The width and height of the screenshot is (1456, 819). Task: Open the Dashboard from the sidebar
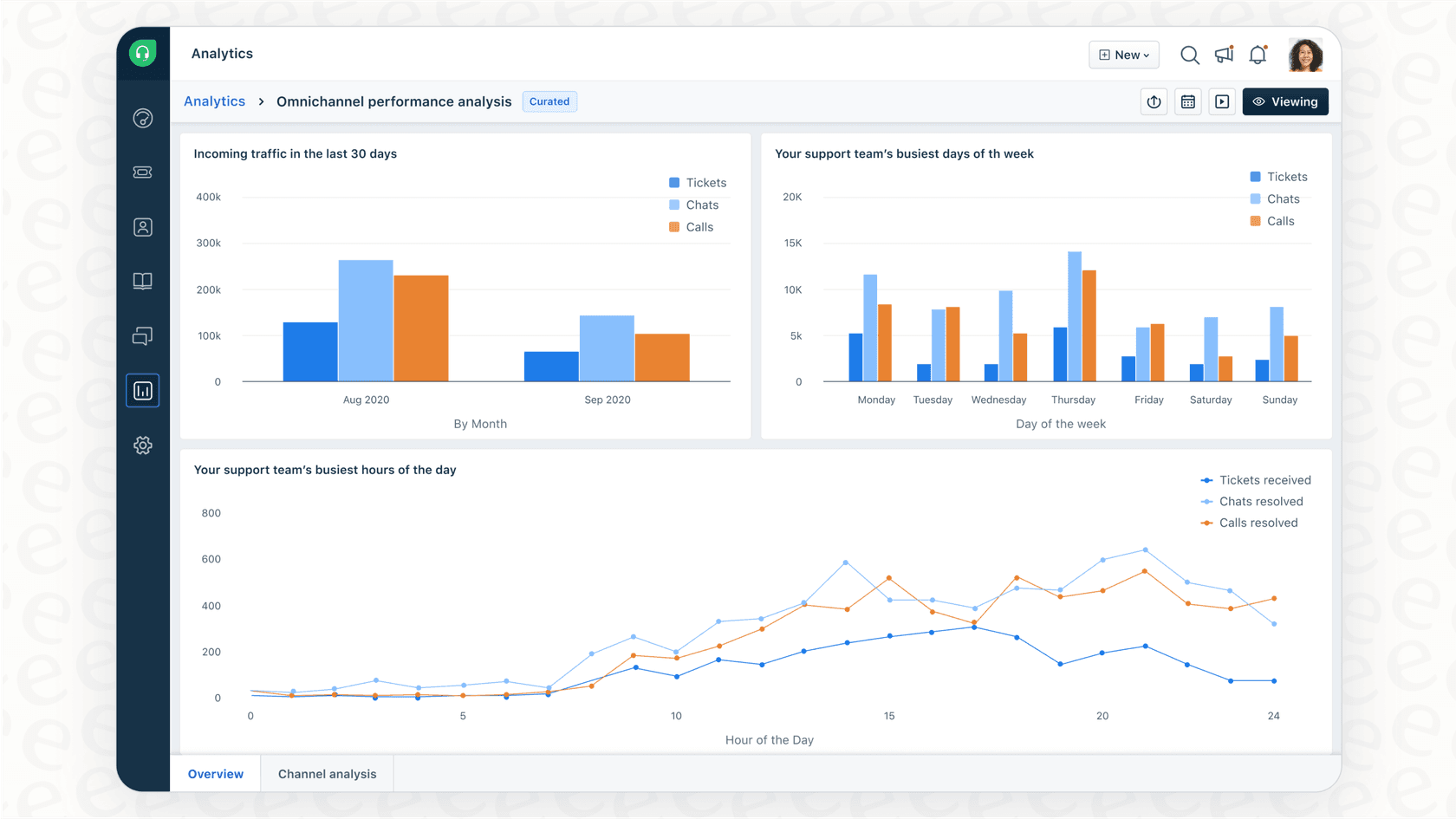click(142, 119)
